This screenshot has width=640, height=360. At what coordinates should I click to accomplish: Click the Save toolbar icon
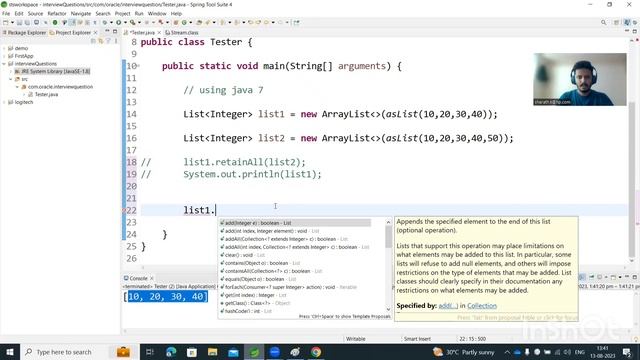click(19, 22)
